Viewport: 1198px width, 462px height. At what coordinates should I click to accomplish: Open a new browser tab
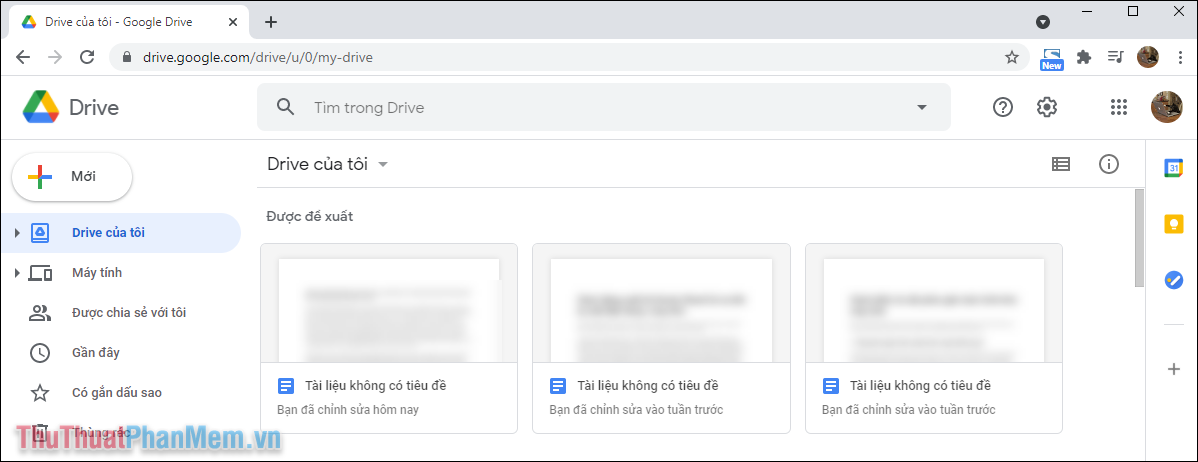click(x=270, y=22)
